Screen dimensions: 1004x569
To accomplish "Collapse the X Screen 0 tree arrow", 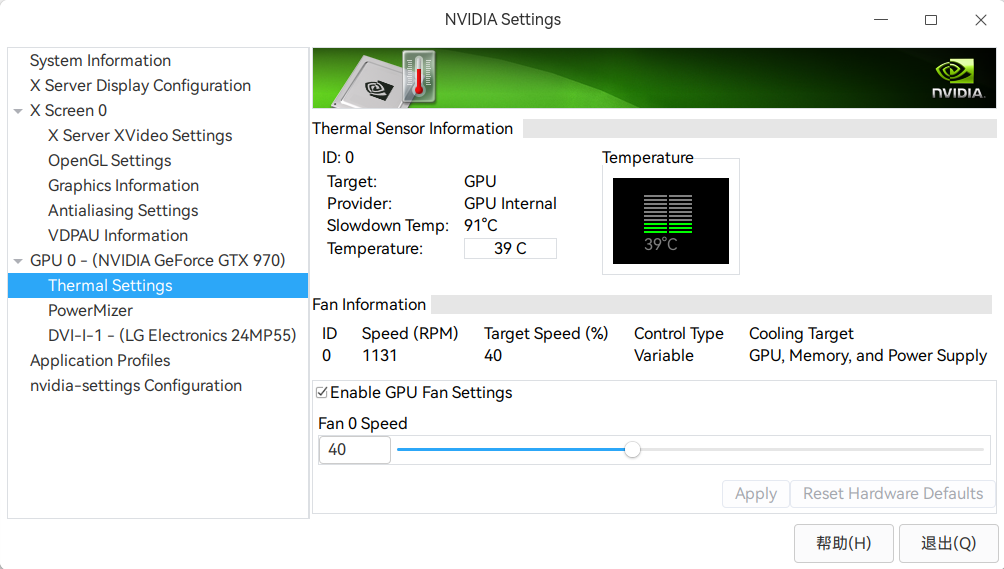I will coord(18,111).
